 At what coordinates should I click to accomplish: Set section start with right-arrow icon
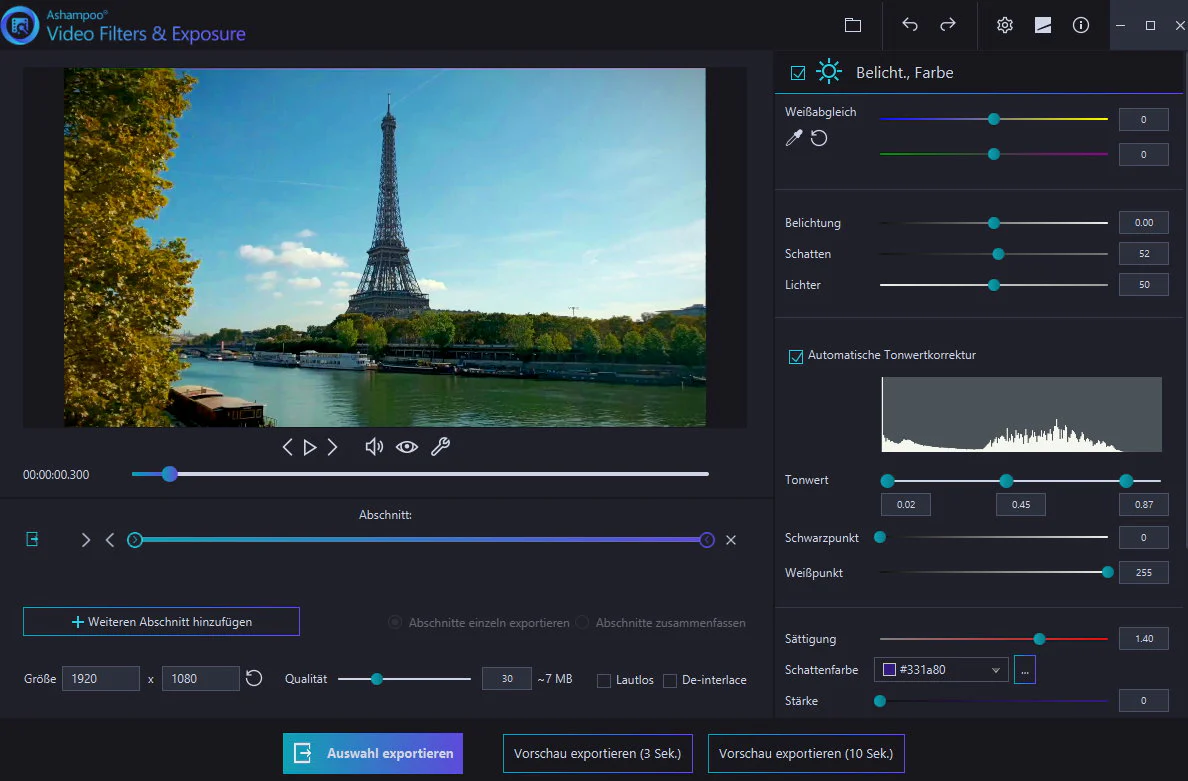86,540
